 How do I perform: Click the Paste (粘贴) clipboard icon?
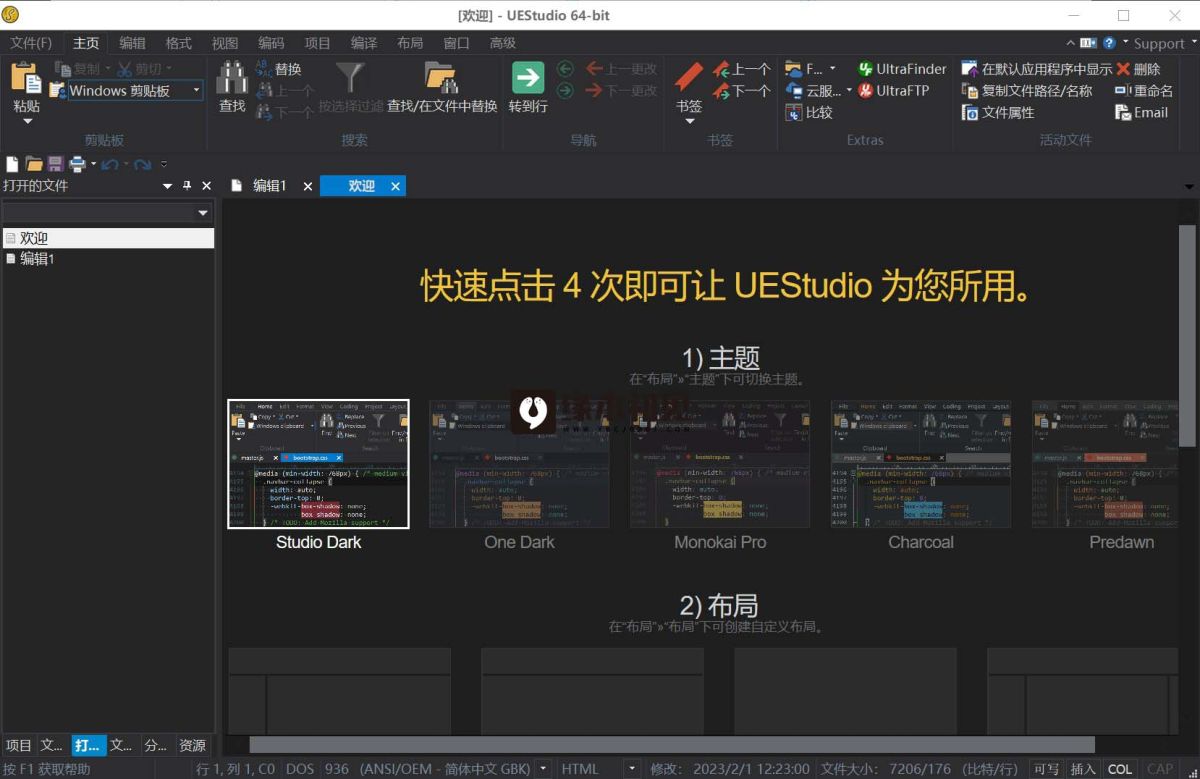click(26, 79)
